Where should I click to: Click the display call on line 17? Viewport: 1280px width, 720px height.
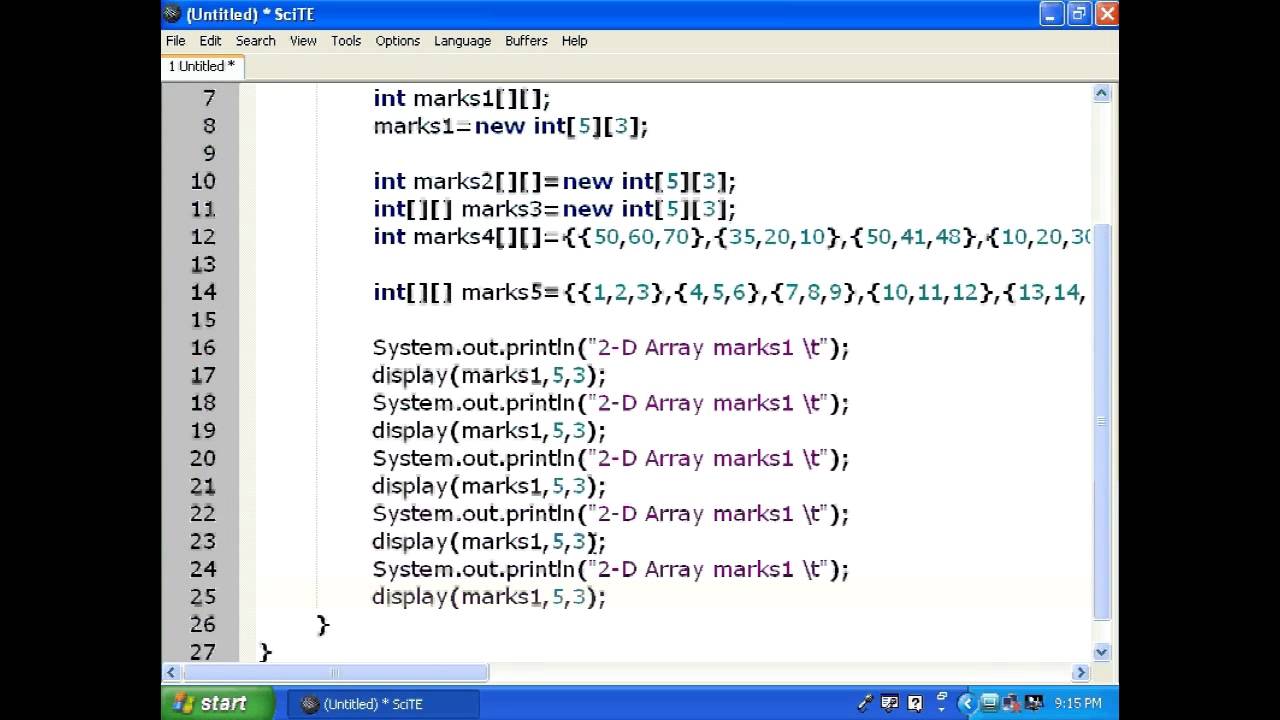tap(489, 375)
